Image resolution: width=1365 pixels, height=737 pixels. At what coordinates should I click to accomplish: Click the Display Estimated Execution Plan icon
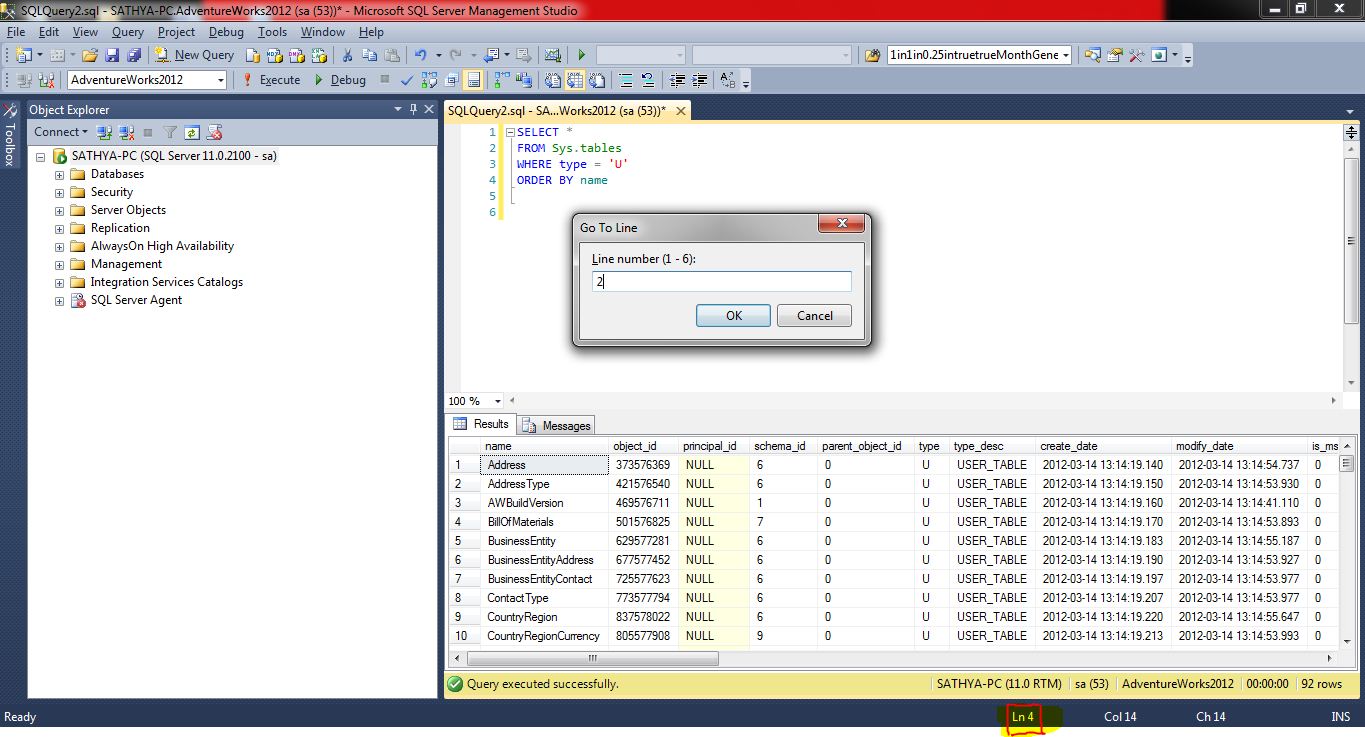tap(429, 80)
